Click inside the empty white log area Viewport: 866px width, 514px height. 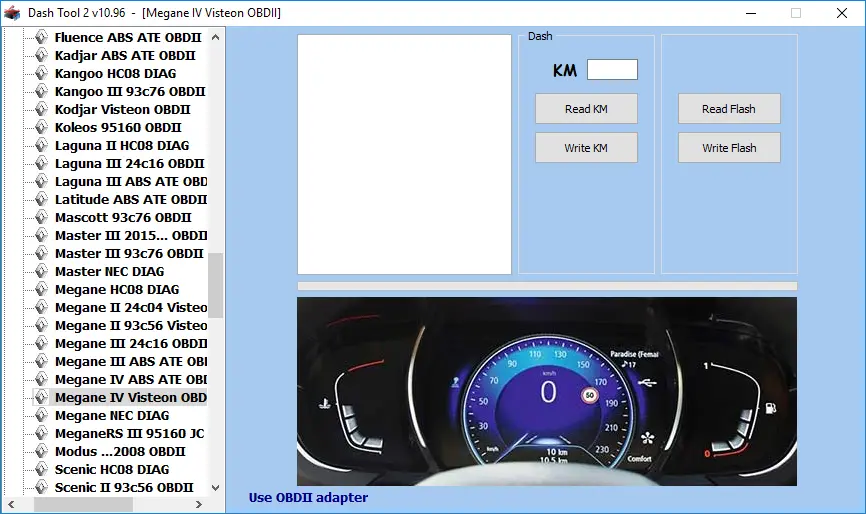coord(404,155)
